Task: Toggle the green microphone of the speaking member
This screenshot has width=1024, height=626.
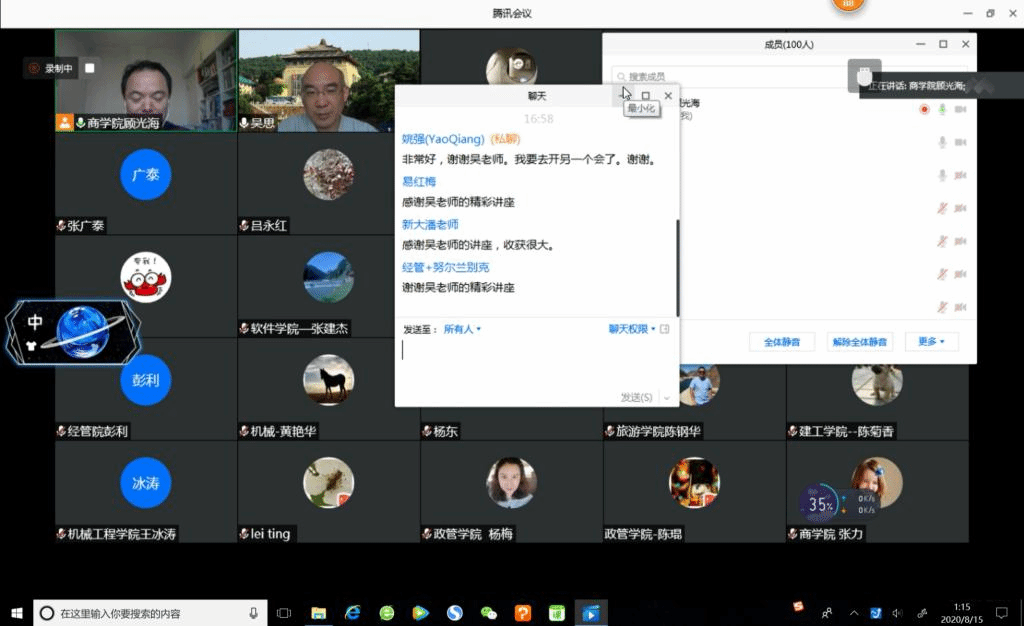Action: [942, 109]
